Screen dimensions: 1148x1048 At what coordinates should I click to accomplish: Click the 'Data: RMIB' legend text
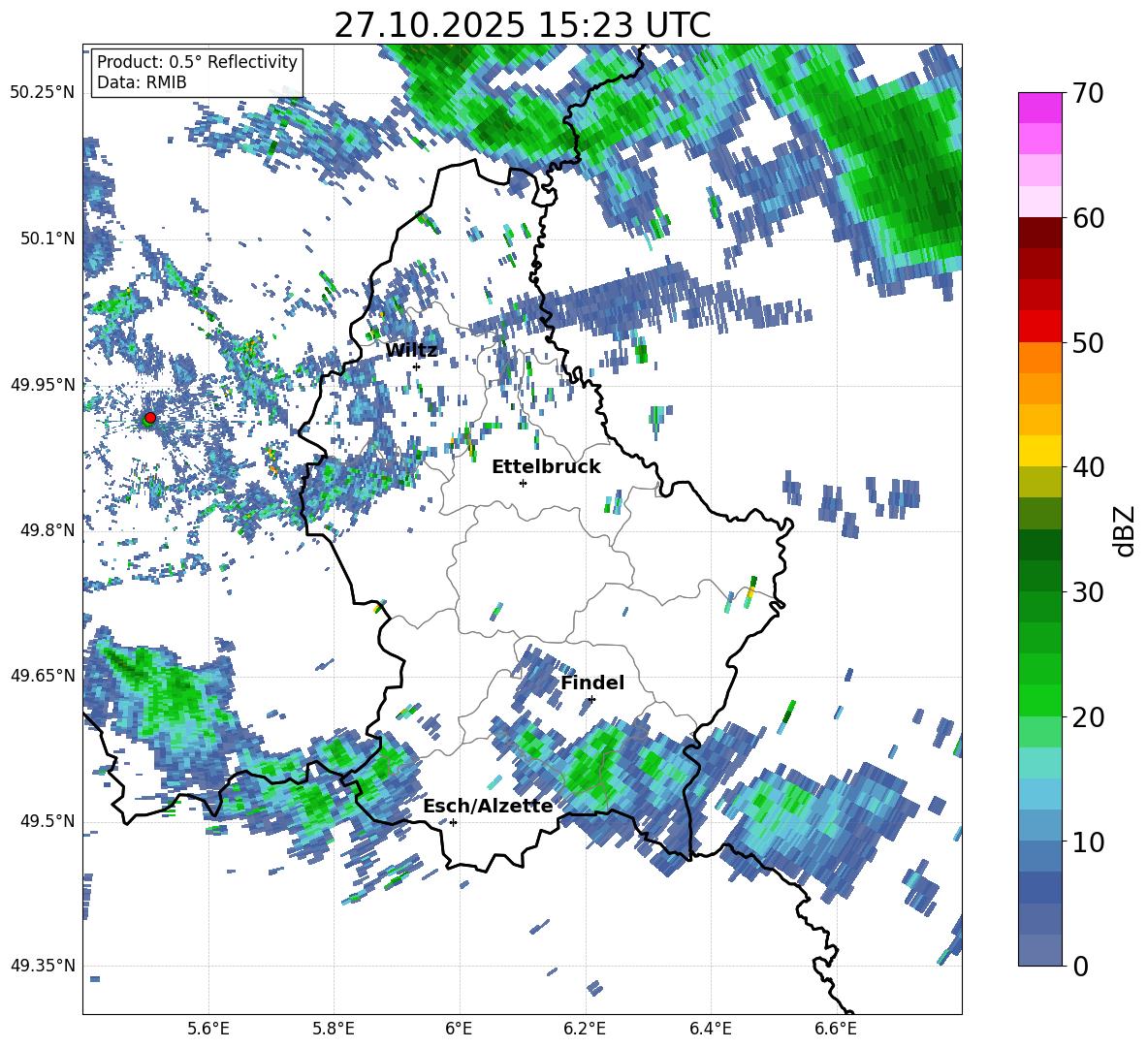click(142, 82)
